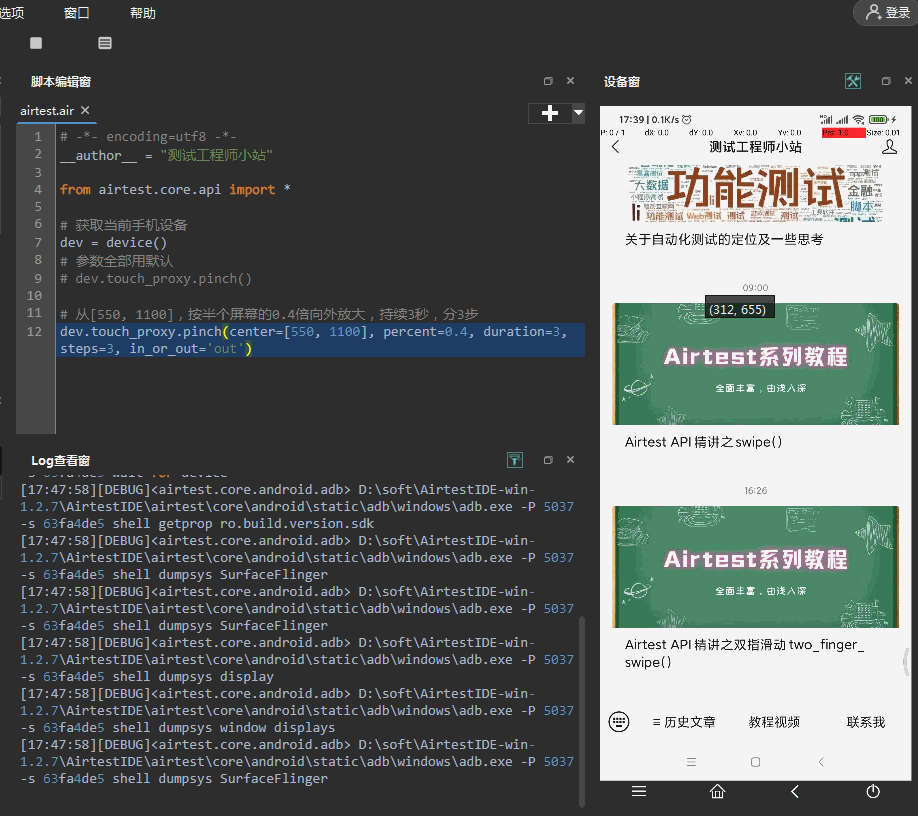Click line 7 dev = device()

click(113, 243)
